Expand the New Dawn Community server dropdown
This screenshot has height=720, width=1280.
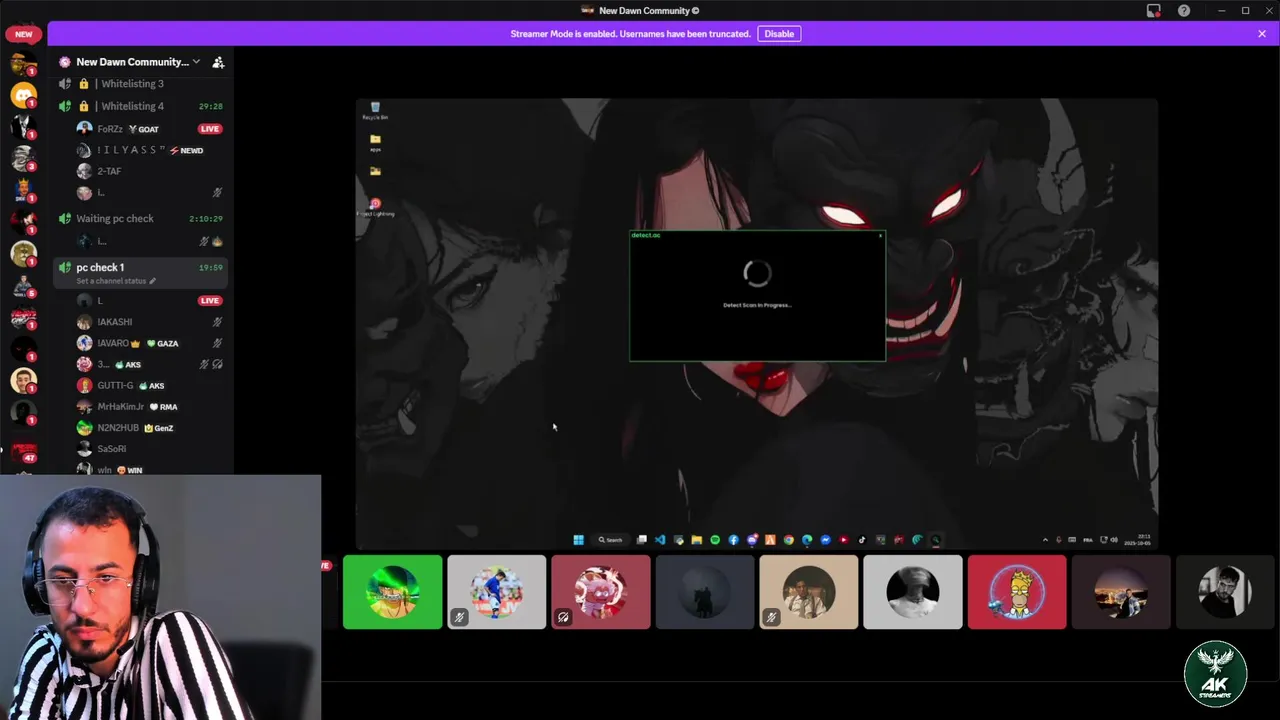(x=196, y=62)
